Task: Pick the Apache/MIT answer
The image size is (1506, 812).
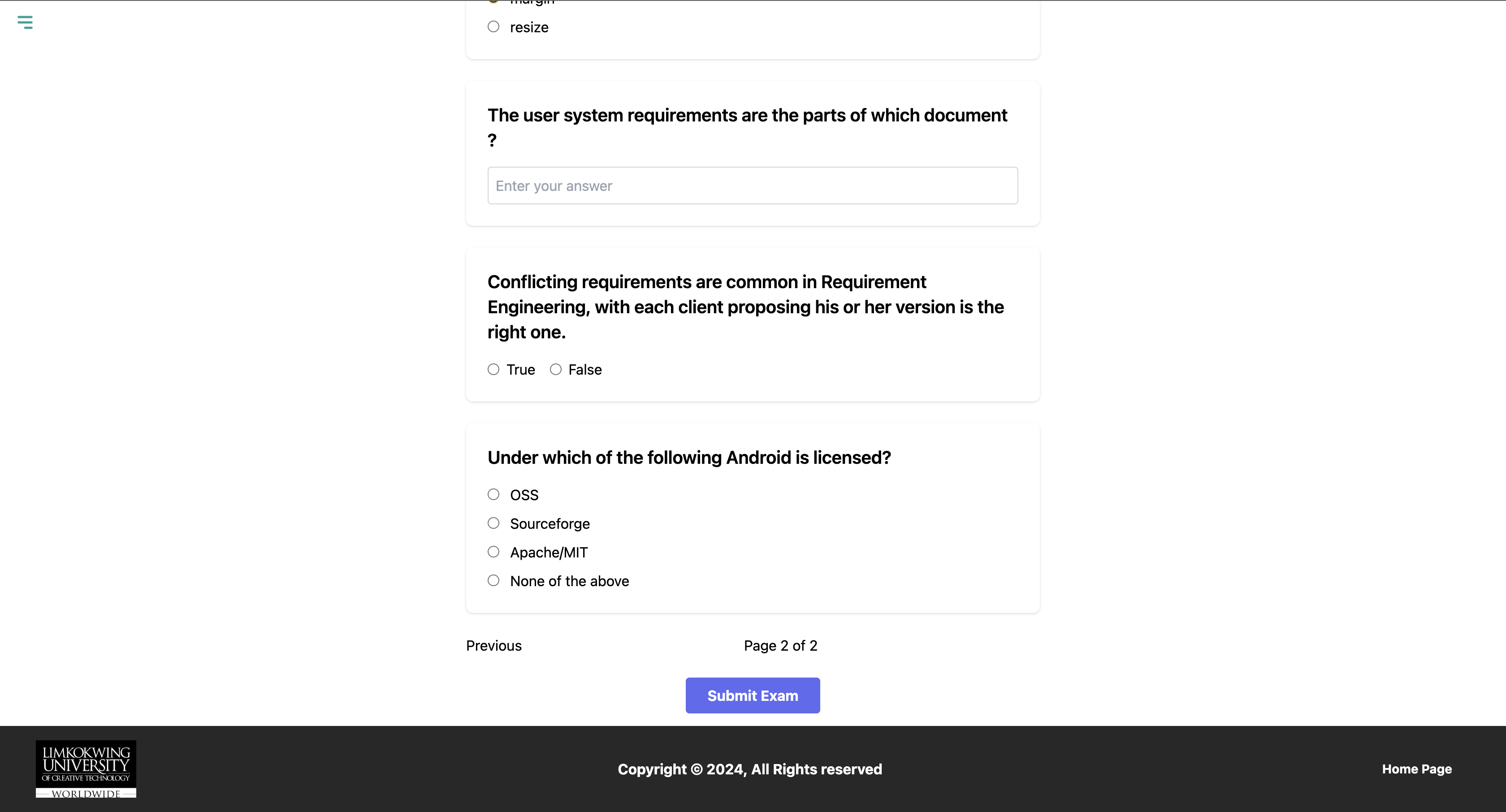Action: (493, 552)
